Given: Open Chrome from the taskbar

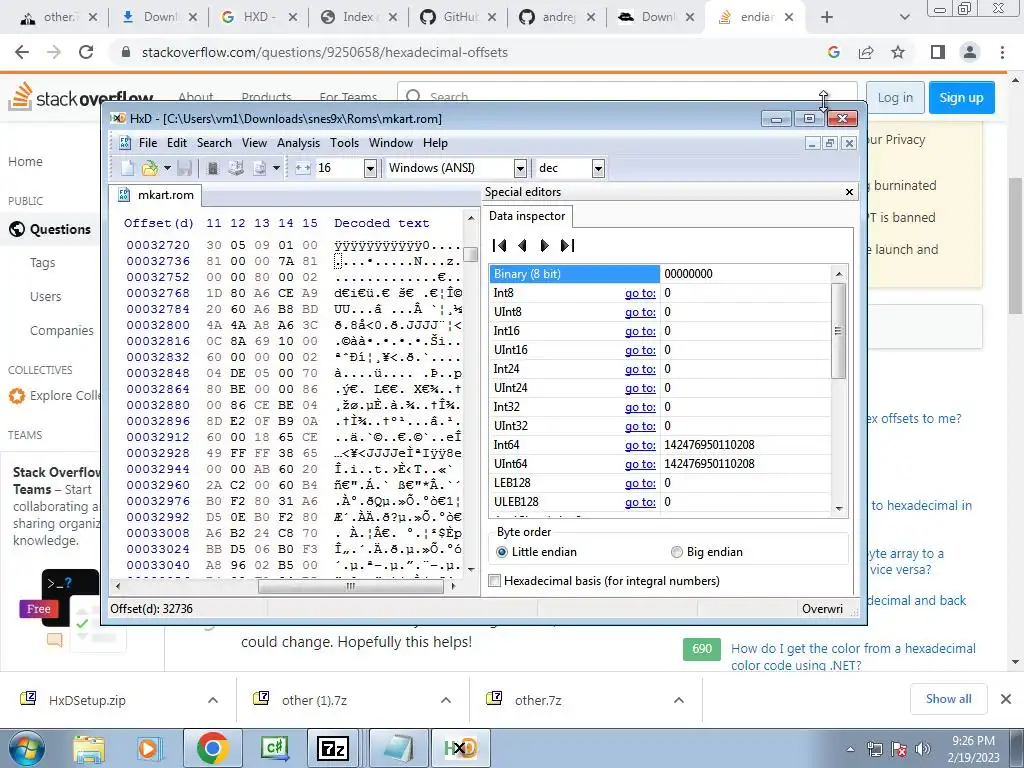Looking at the screenshot, I should pos(212,748).
